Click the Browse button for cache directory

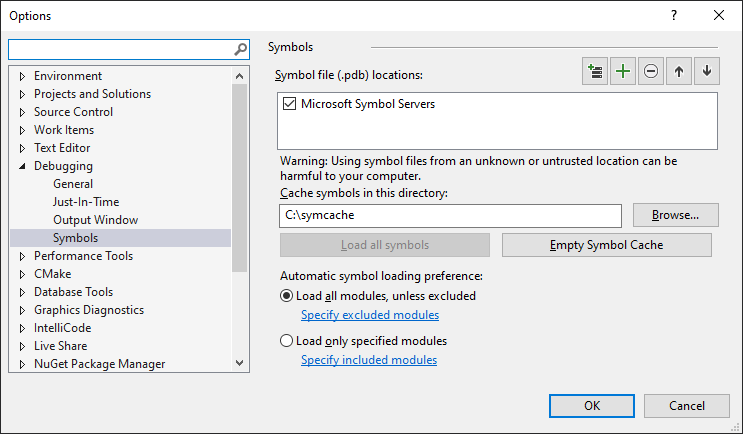tap(675, 215)
